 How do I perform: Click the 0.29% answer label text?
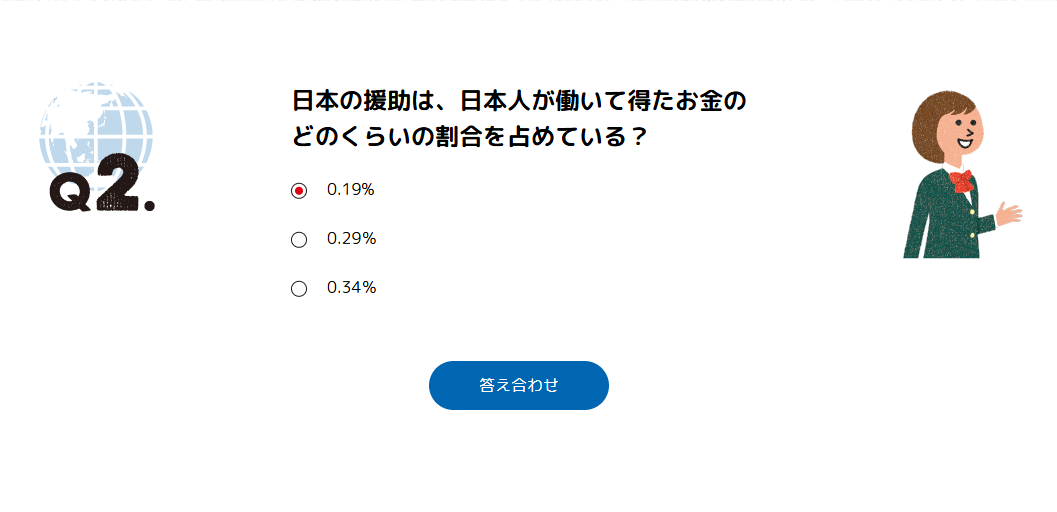[351, 239]
